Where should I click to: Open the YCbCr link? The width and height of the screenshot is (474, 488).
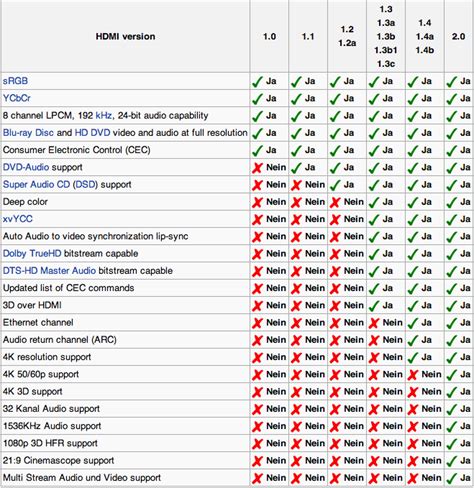pyautogui.click(x=17, y=98)
